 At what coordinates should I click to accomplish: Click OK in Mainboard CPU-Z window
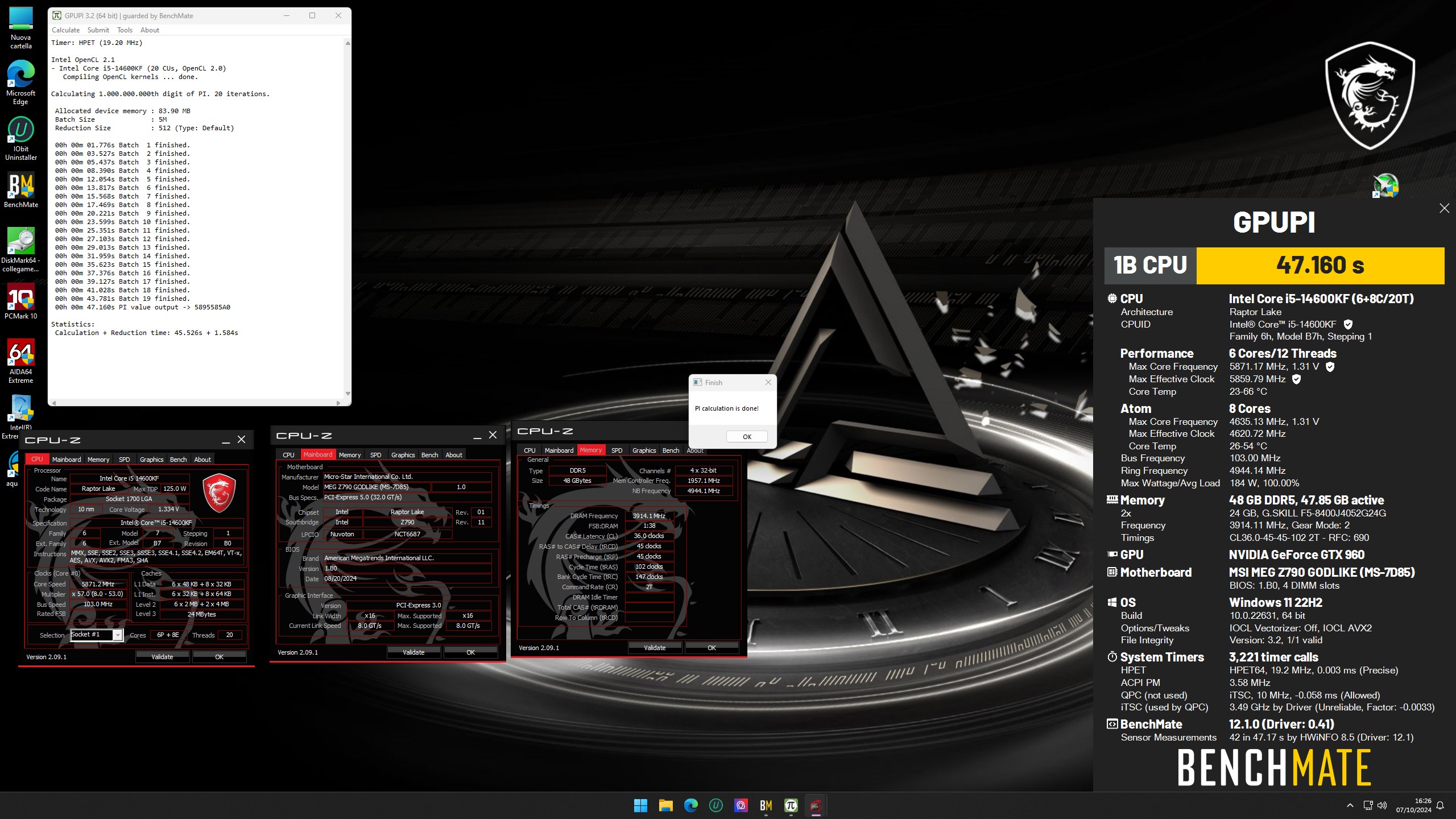(x=470, y=652)
